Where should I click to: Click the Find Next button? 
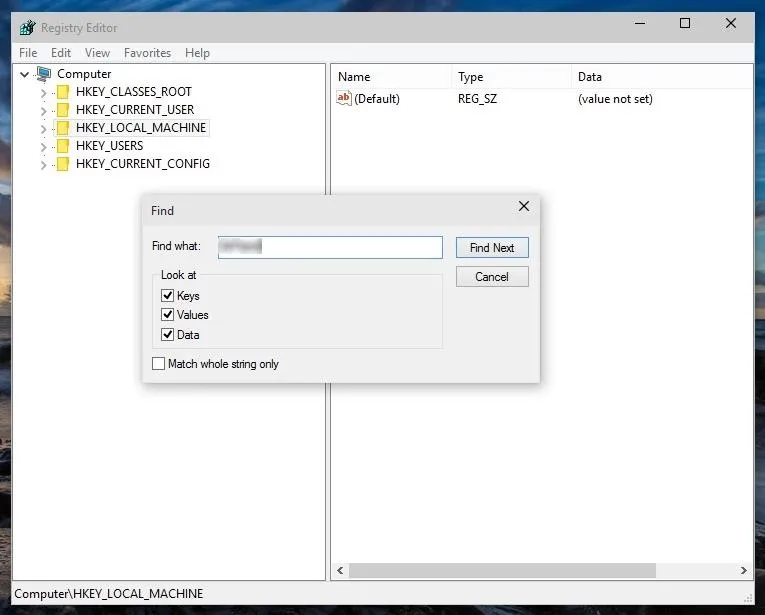[492, 248]
